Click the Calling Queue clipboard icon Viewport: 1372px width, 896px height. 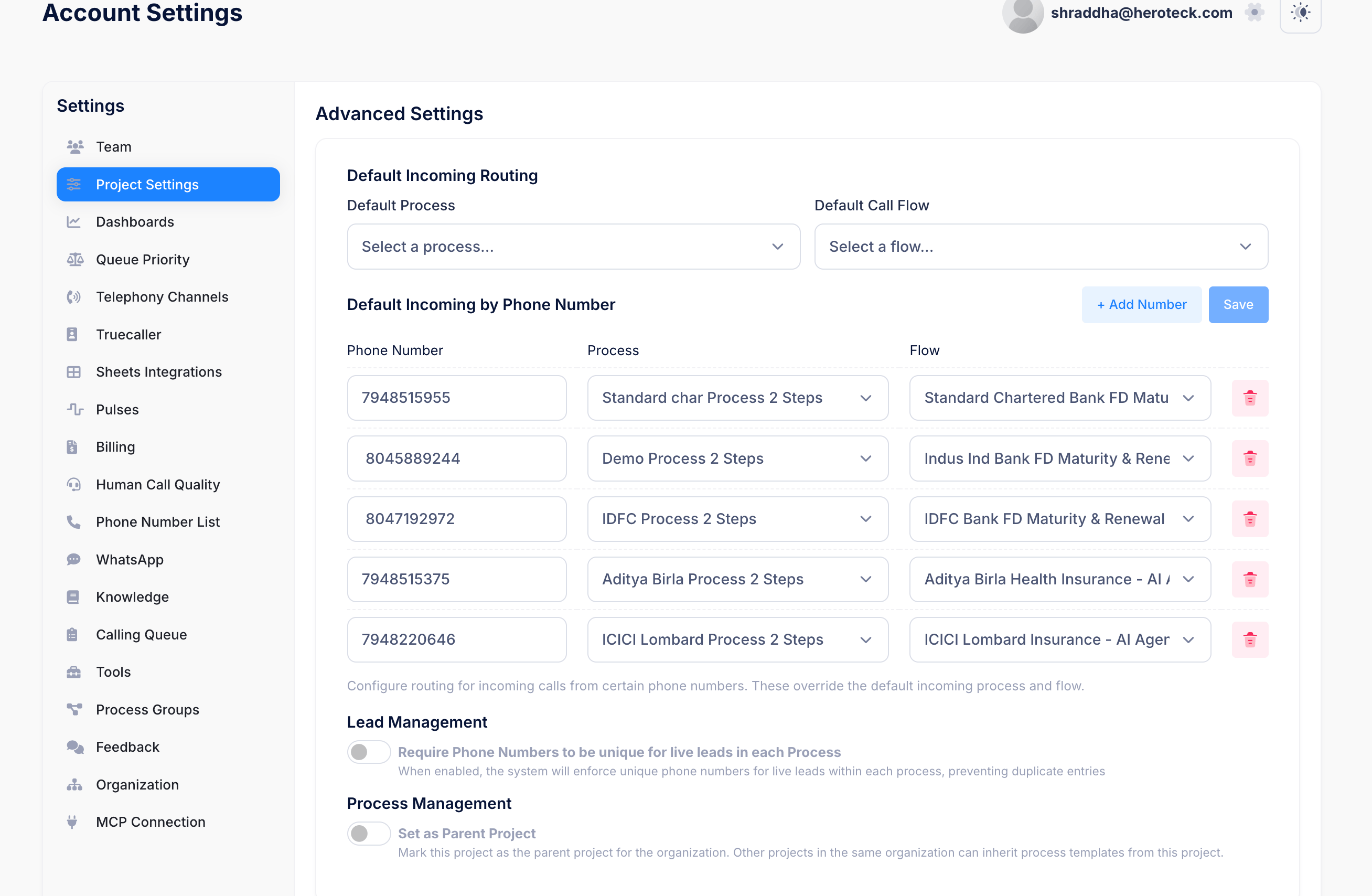(x=72, y=634)
